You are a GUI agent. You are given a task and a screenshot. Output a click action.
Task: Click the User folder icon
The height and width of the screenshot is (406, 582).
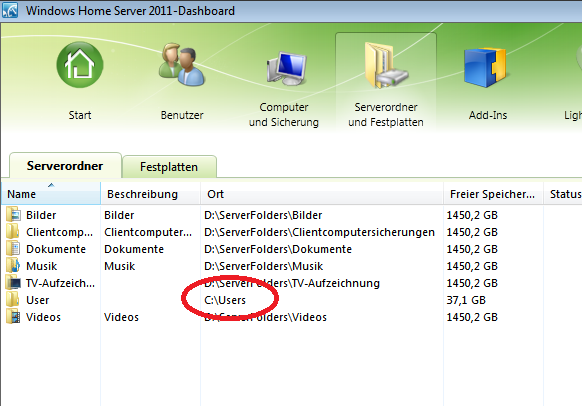(x=13, y=300)
